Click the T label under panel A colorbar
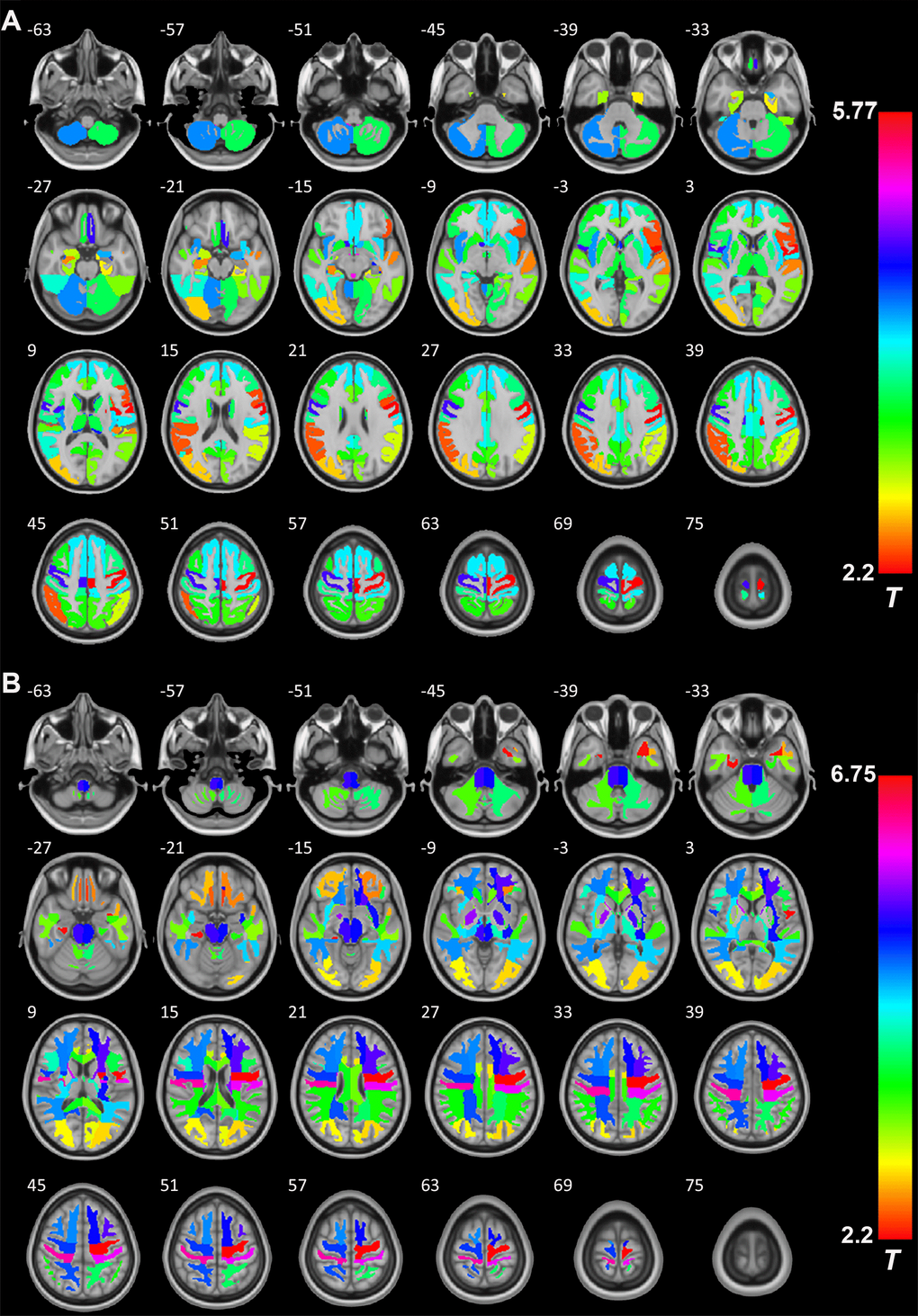This screenshot has height=1316, width=918. pos(892,597)
